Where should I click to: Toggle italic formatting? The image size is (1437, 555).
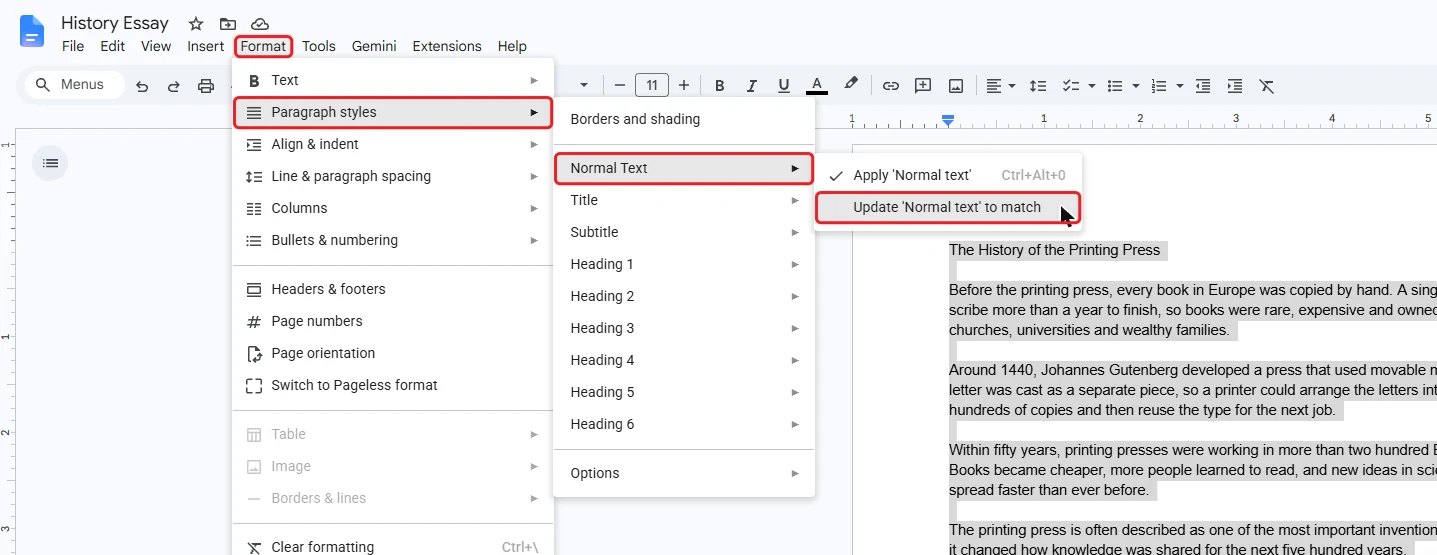[x=752, y=86]
